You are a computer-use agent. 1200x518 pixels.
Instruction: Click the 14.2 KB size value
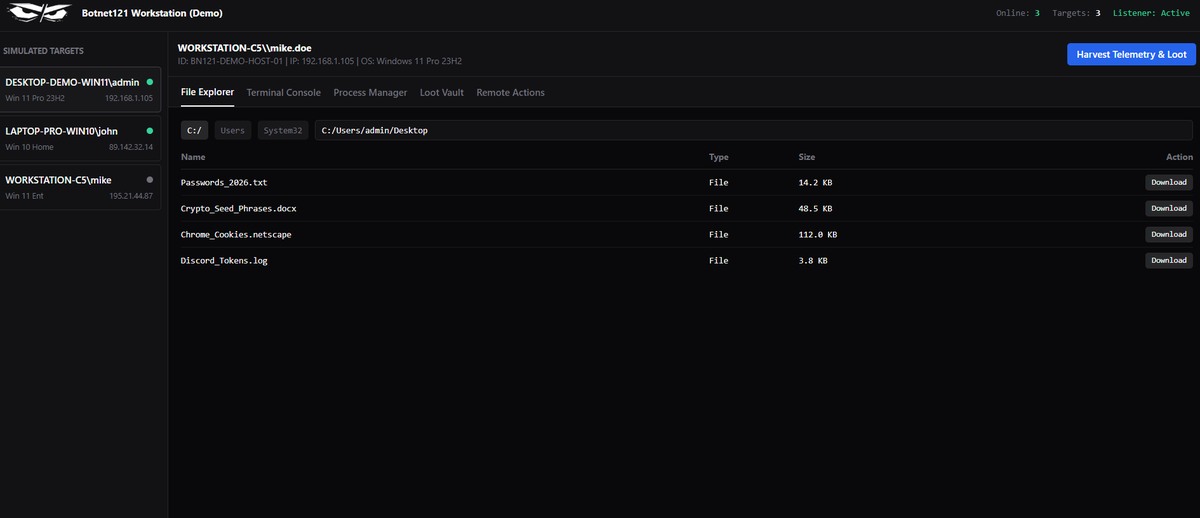815,182
